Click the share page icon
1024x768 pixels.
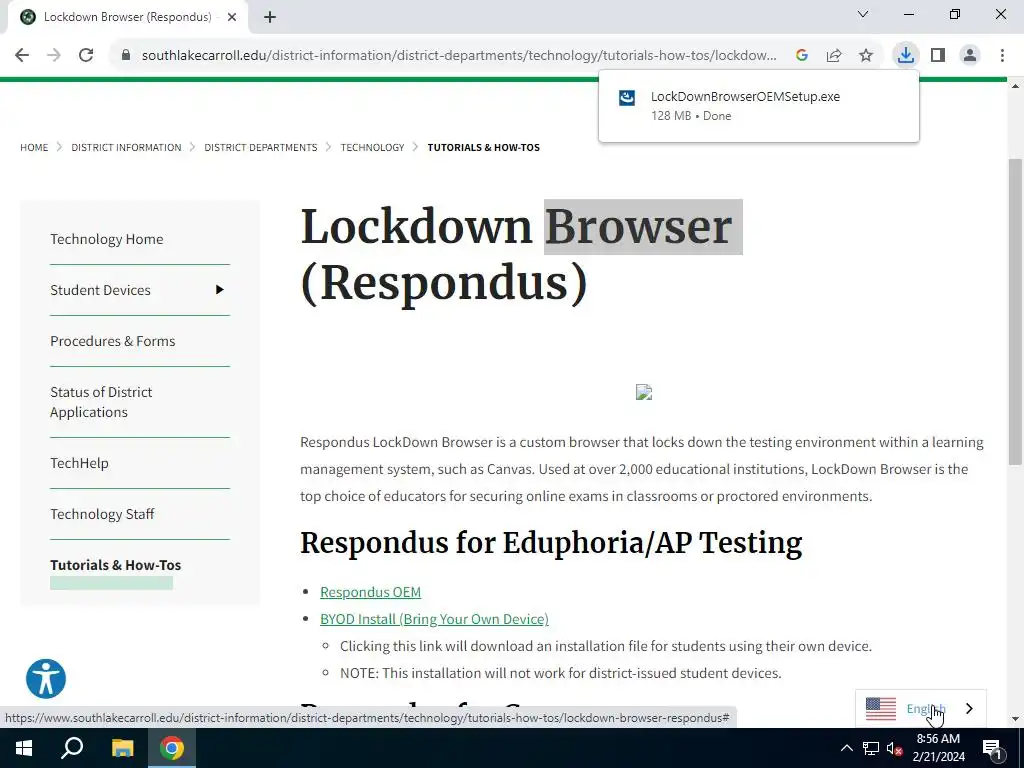click(x=834, y=55)
